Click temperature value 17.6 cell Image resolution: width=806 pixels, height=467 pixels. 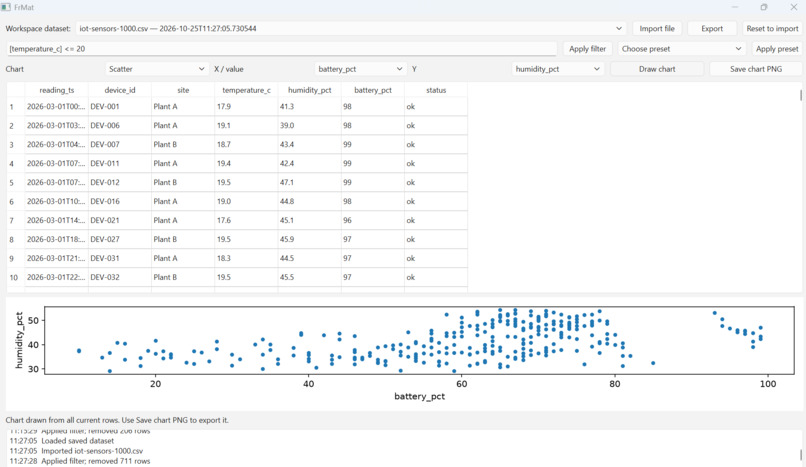pyautogui.click(x=246, y=220)
